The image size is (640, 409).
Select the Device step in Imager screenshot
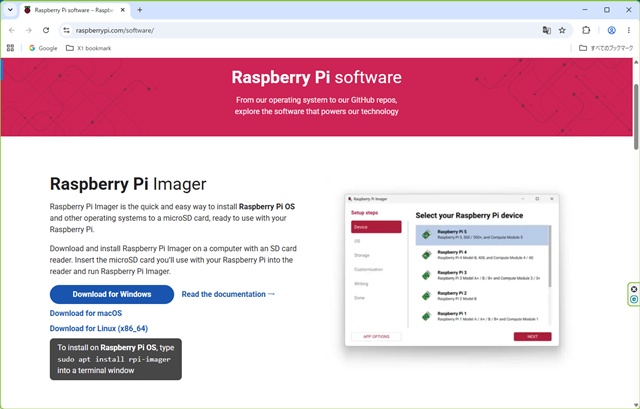tap(376, 227)
